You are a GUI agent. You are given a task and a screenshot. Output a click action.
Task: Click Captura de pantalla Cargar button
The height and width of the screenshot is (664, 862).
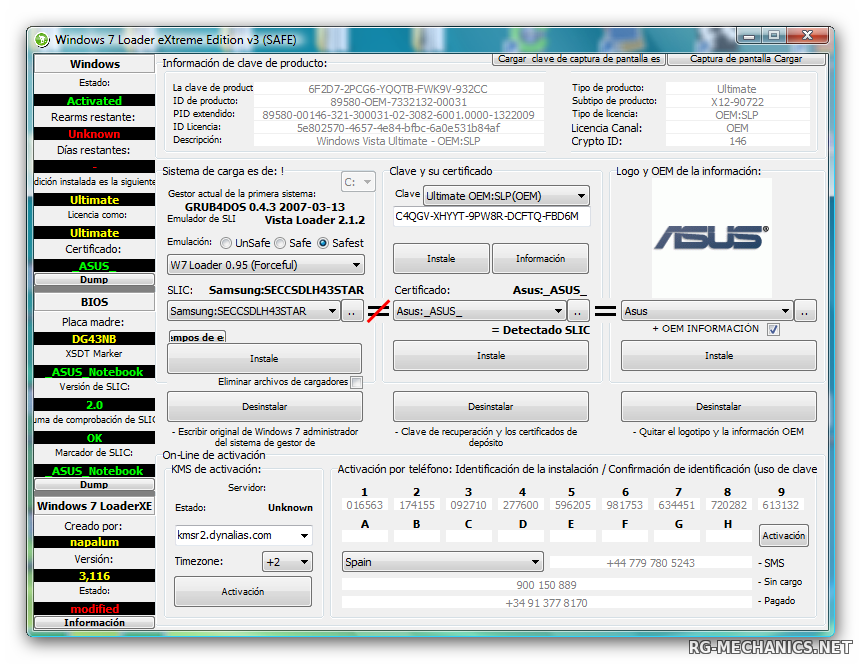pos(746,59)
